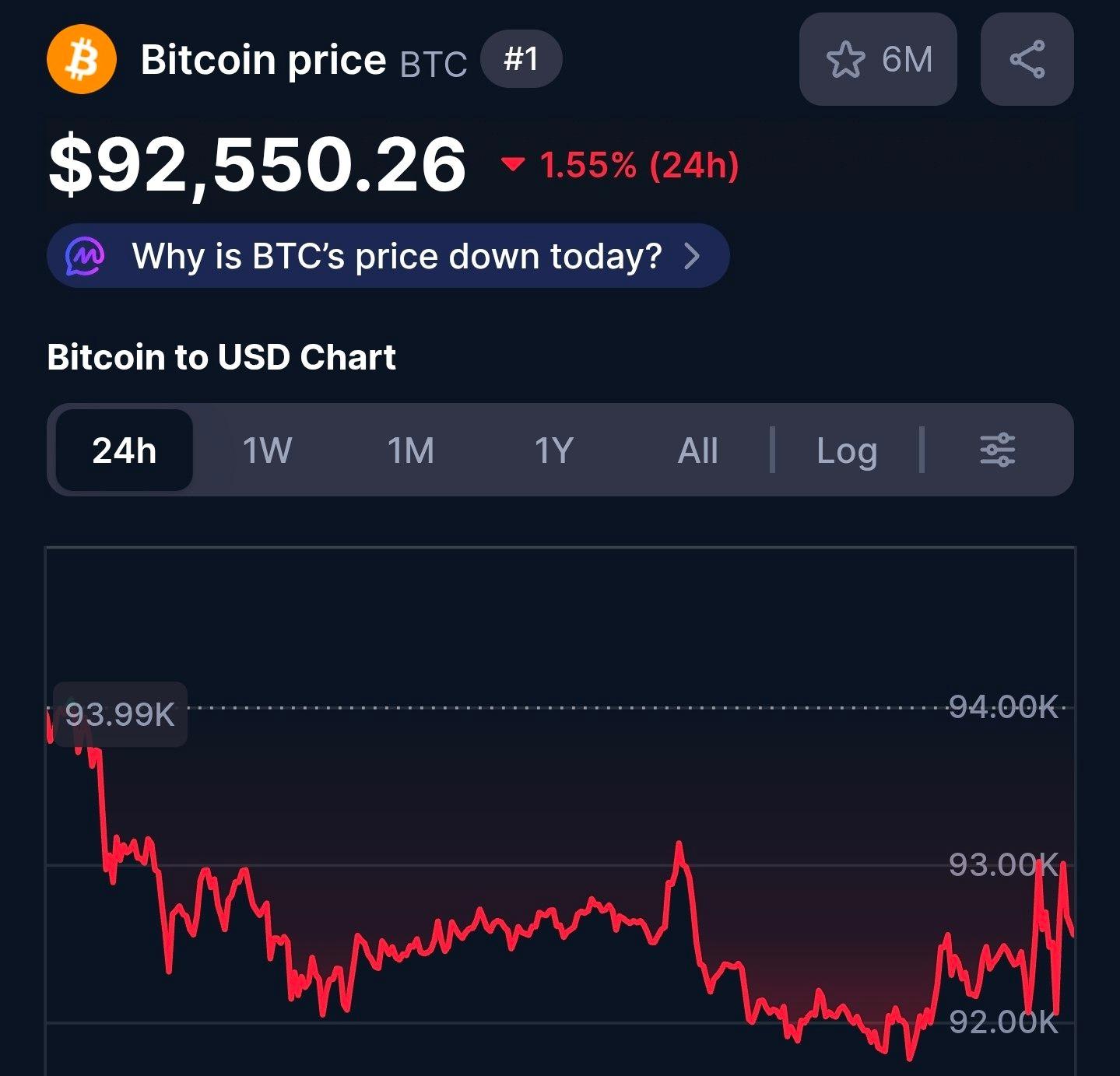The image size is (1120, 1076).
Task: Click the #1 rank badge
Action: coord(521,59)
